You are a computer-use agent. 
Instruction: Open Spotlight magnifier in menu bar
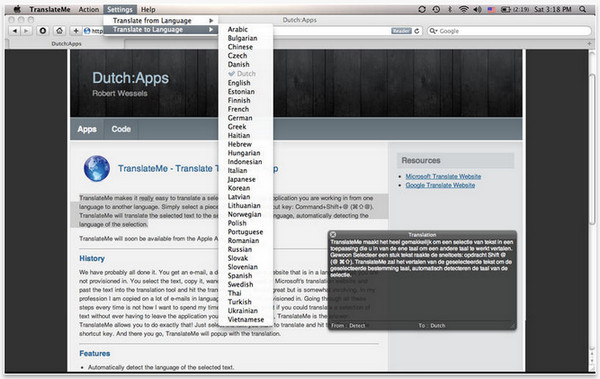pos(582,9)
